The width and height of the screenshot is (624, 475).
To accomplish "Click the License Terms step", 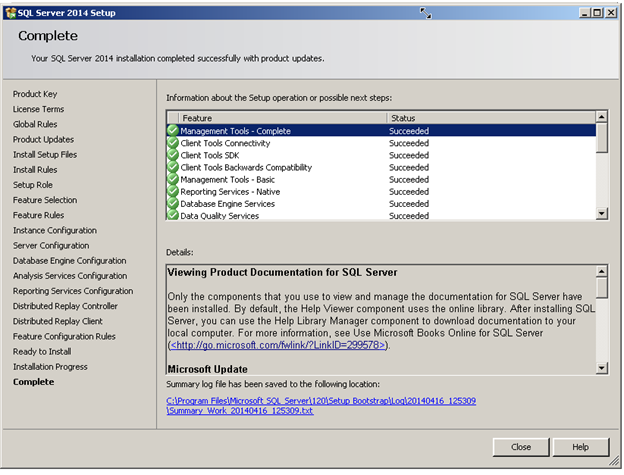I will pos(38,109).
